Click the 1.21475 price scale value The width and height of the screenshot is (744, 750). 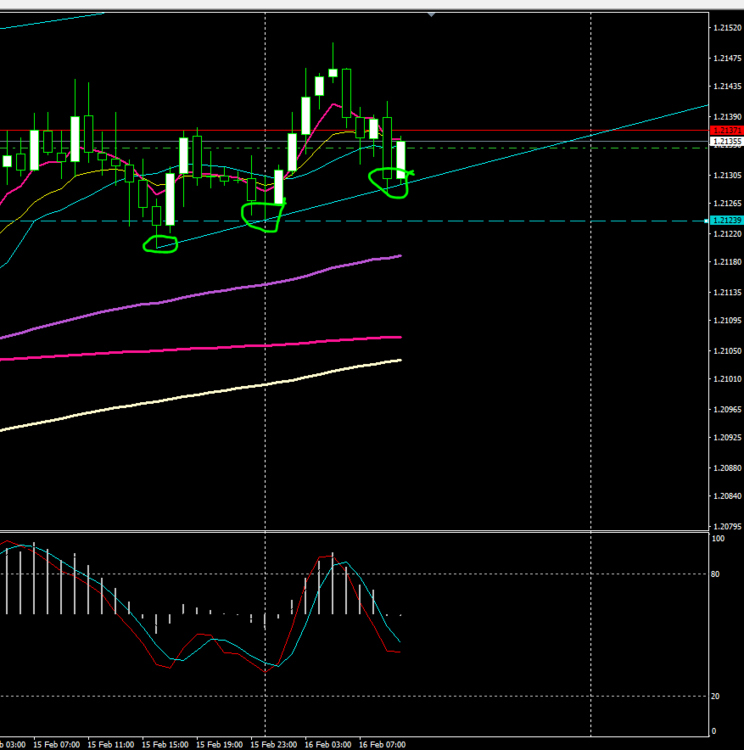(x=727, y=58)
